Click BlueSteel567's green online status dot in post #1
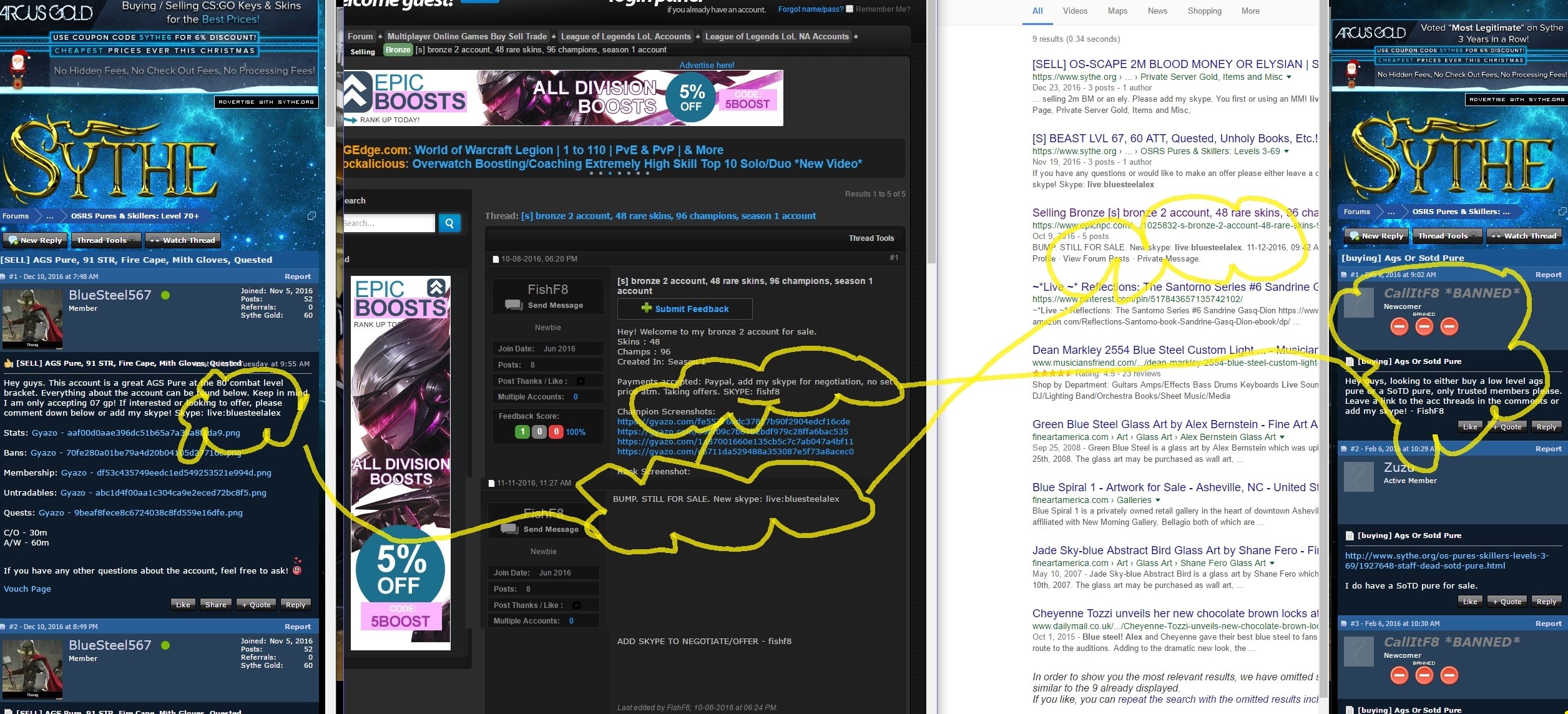 pyautogui.click(x=165, y=295)
